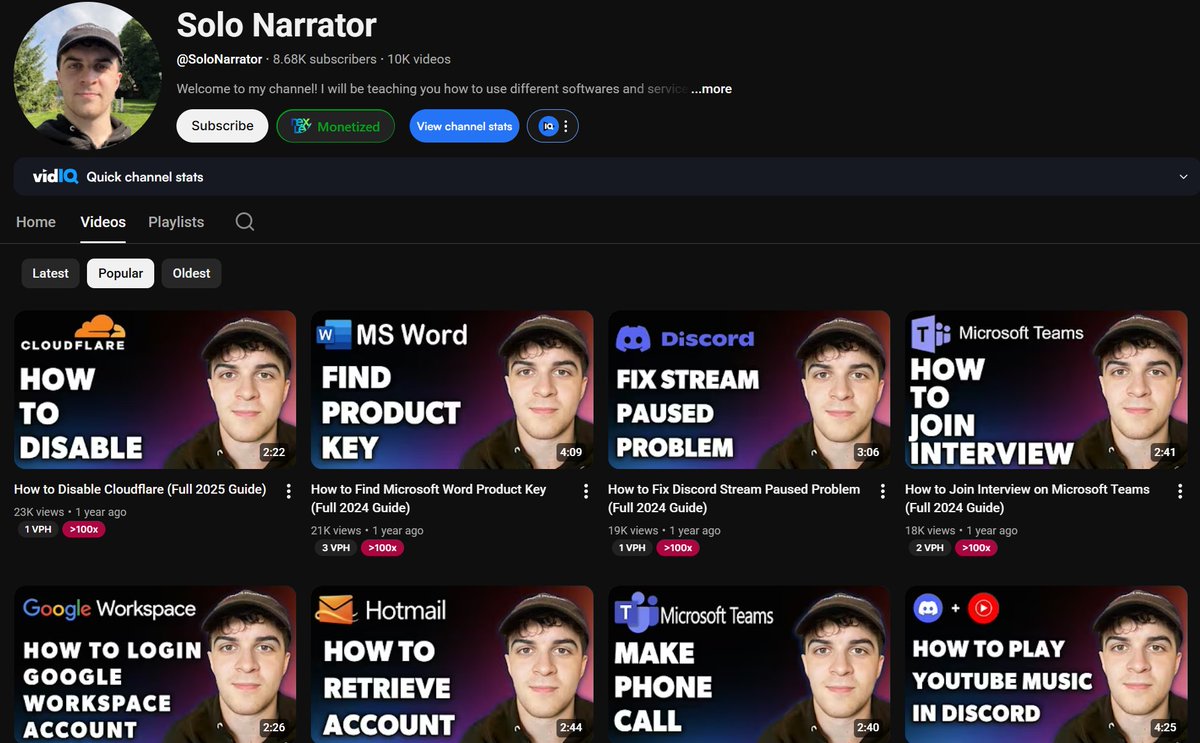Screen dimensions: 1200x743
Task: Open View channel stats
Action: click(464, 126)
